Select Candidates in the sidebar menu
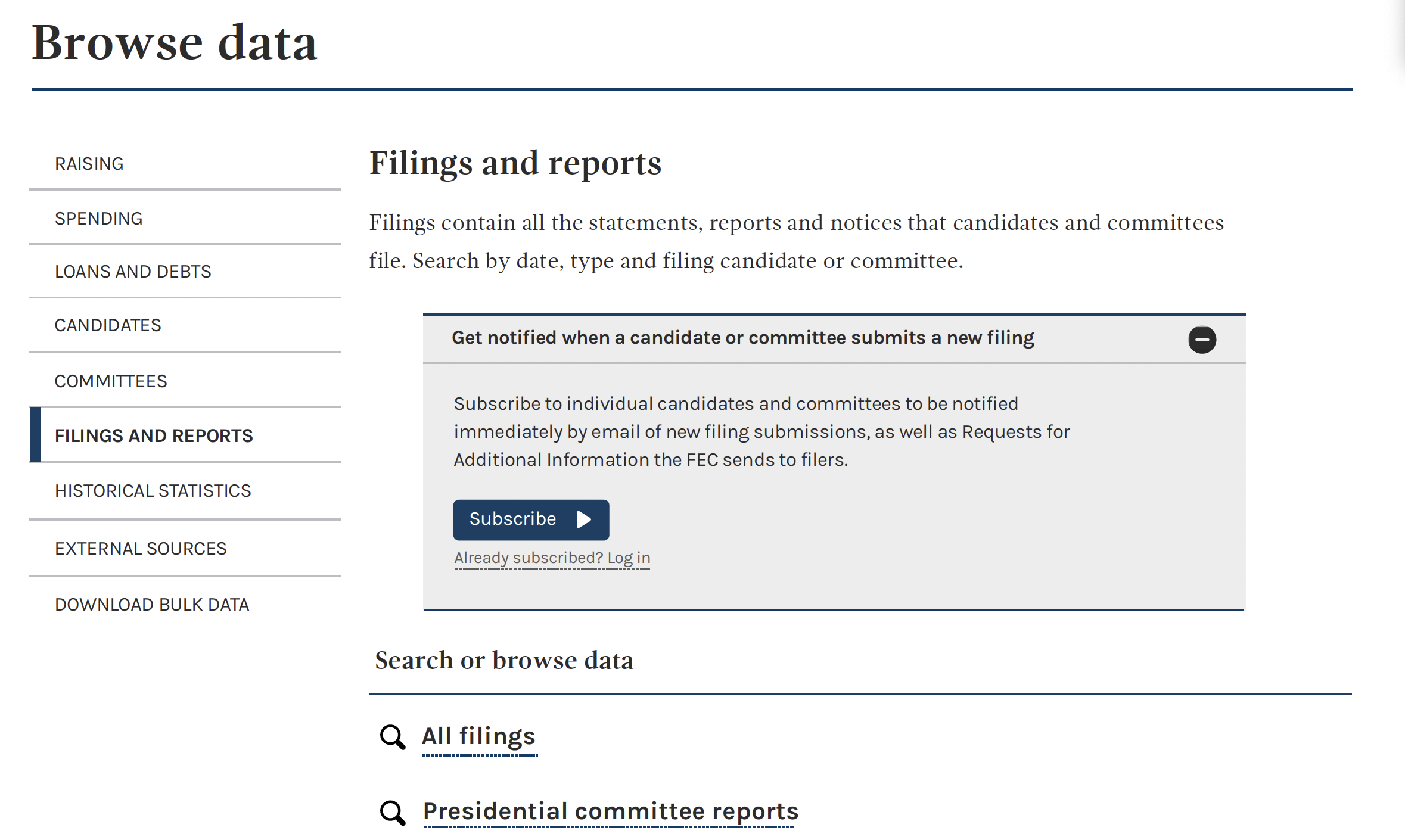Screen dimensions: 1405x840 [185, 325]
